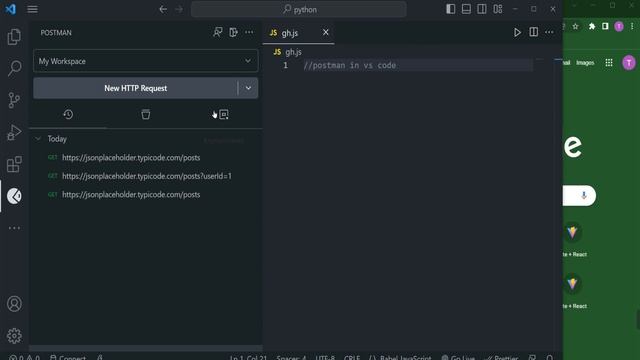The width and height of the screenshot is (640, 360).
Task: Open notifications bell in status bar
Action: tap(549, 357)
